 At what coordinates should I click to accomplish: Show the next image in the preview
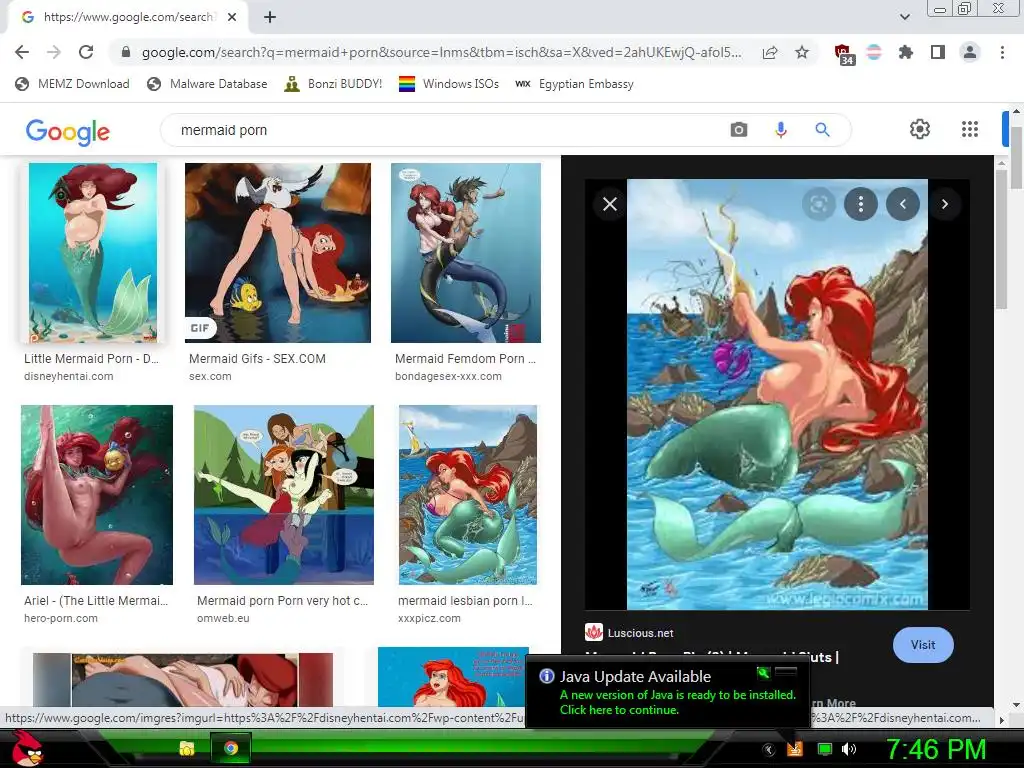point(944,204)
